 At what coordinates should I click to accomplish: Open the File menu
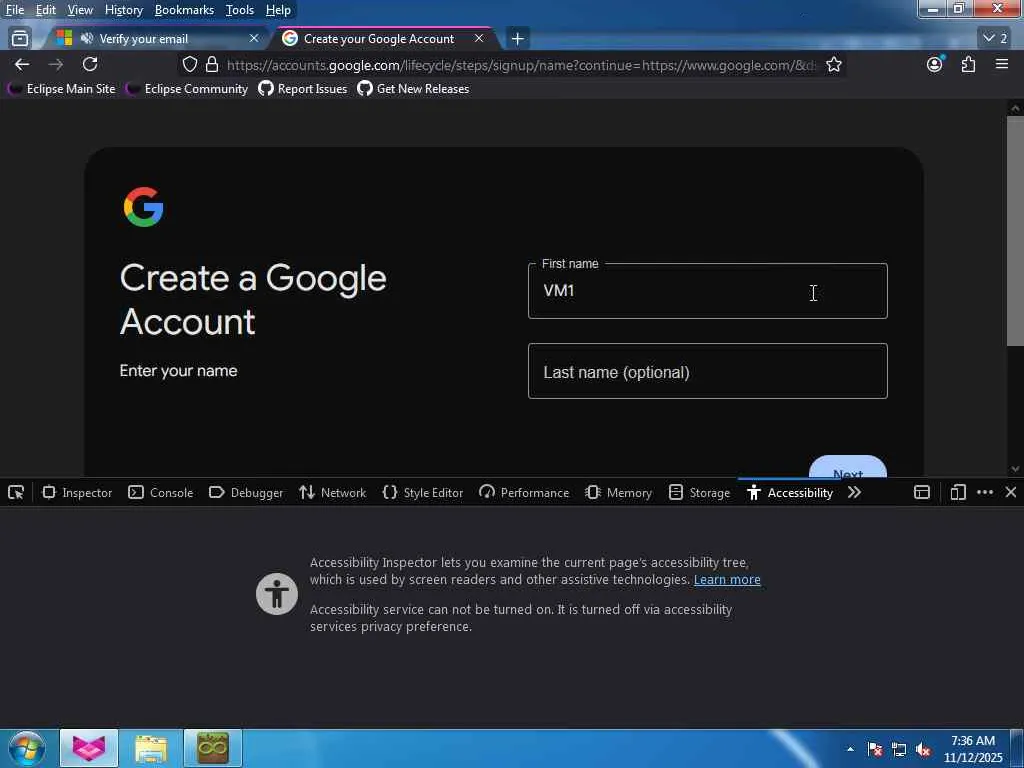click(14, 10)
